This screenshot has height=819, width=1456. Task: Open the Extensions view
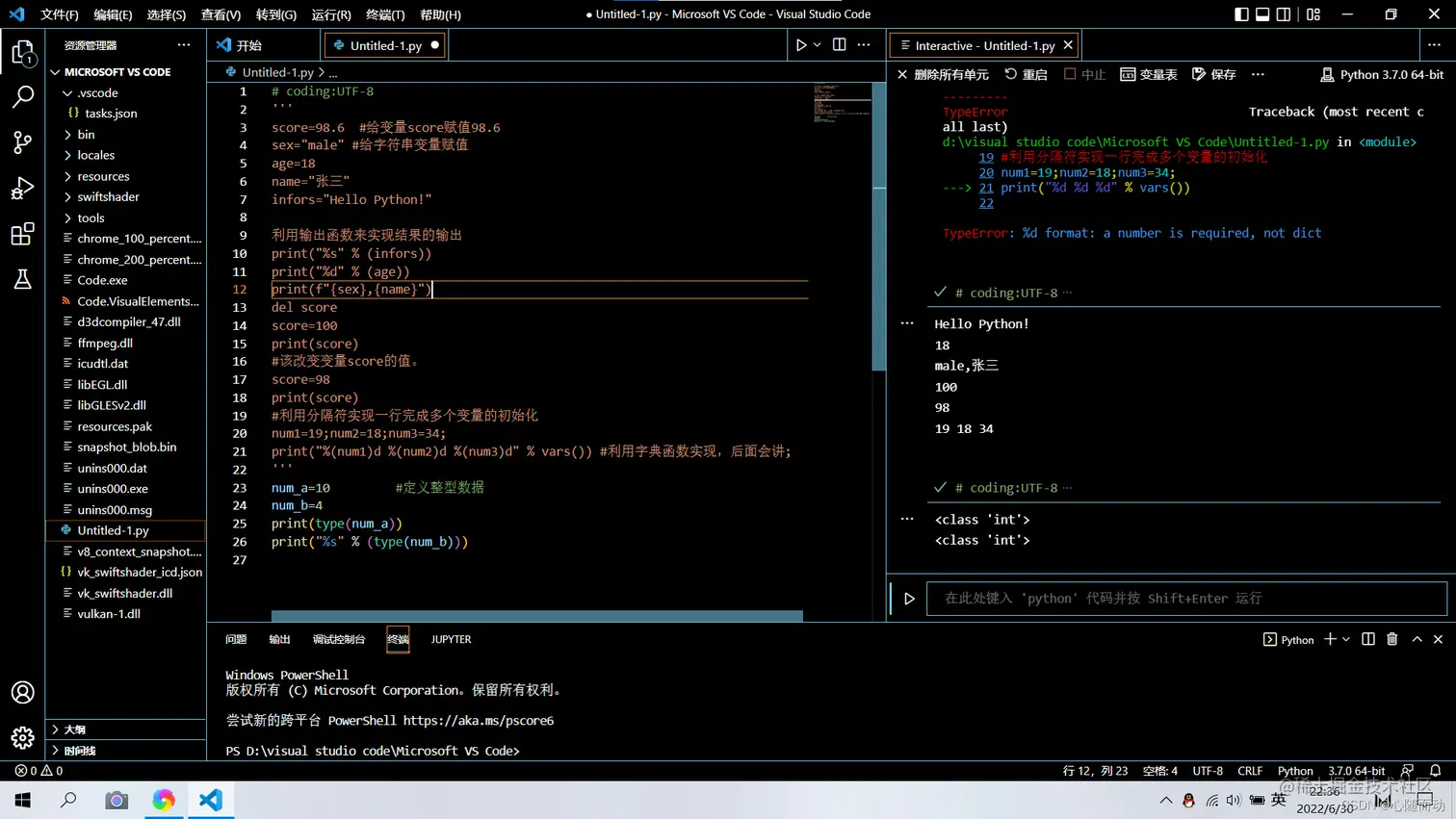tap(22, 234)
